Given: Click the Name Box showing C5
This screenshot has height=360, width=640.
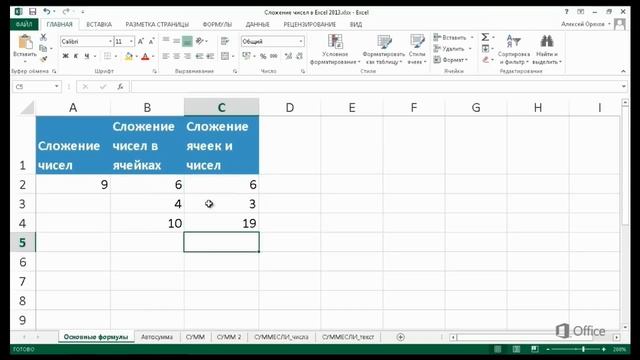Looking at the screenshot, I should (36, 87).
